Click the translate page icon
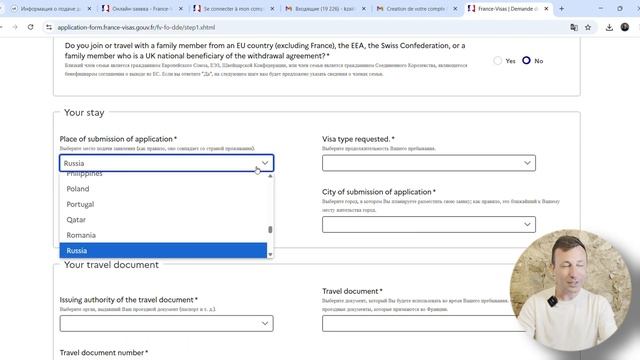The width and height of the screenshot is (640, 360). point(574,27)
